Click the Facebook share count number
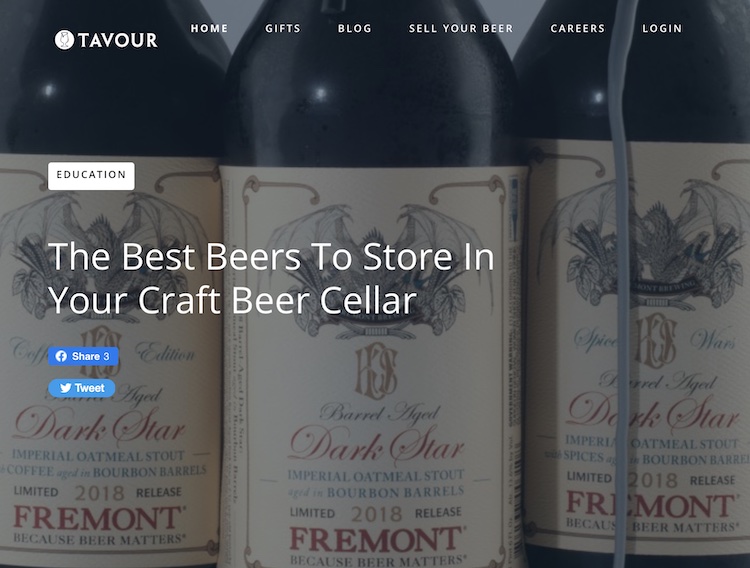 (x=106, y=356)
